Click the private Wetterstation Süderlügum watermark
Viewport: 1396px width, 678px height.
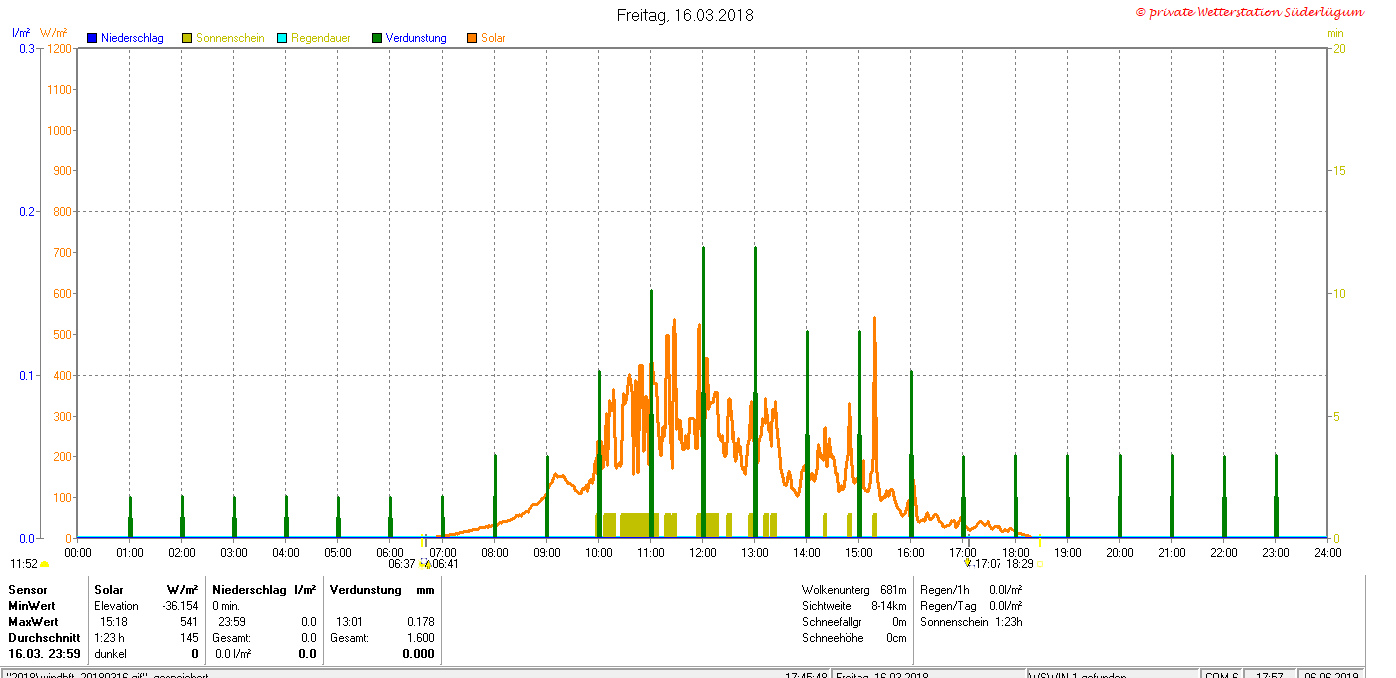coord(1249,12)
